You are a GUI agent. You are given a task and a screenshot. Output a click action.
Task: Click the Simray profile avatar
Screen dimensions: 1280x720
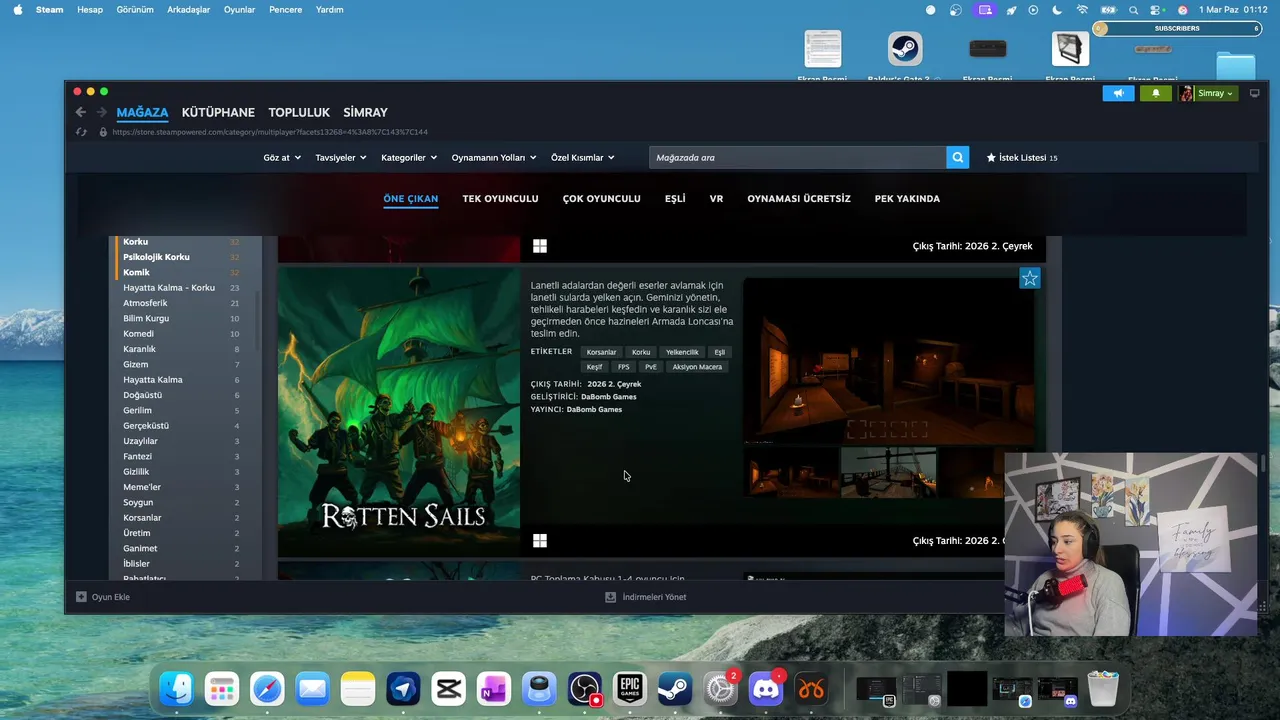click(1186, 93)
